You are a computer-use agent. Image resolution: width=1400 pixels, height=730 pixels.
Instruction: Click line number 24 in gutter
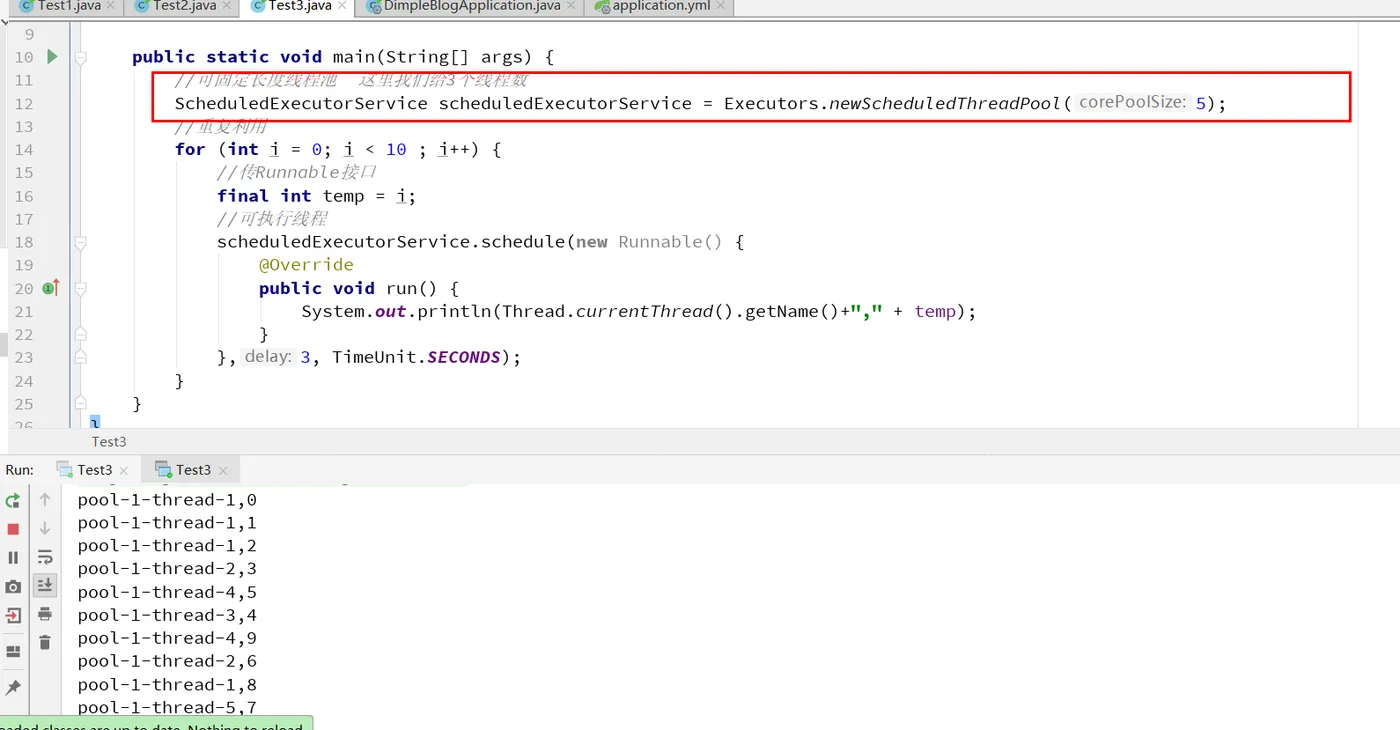click(x=23, y=381)
